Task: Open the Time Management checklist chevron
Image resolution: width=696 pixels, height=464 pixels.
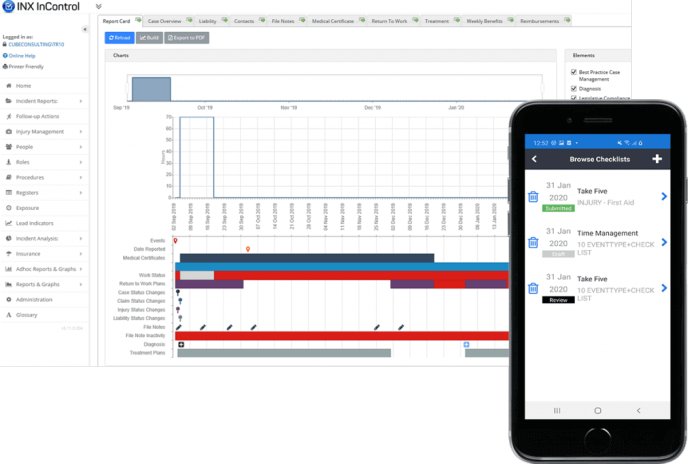Action: click(664, 242)
